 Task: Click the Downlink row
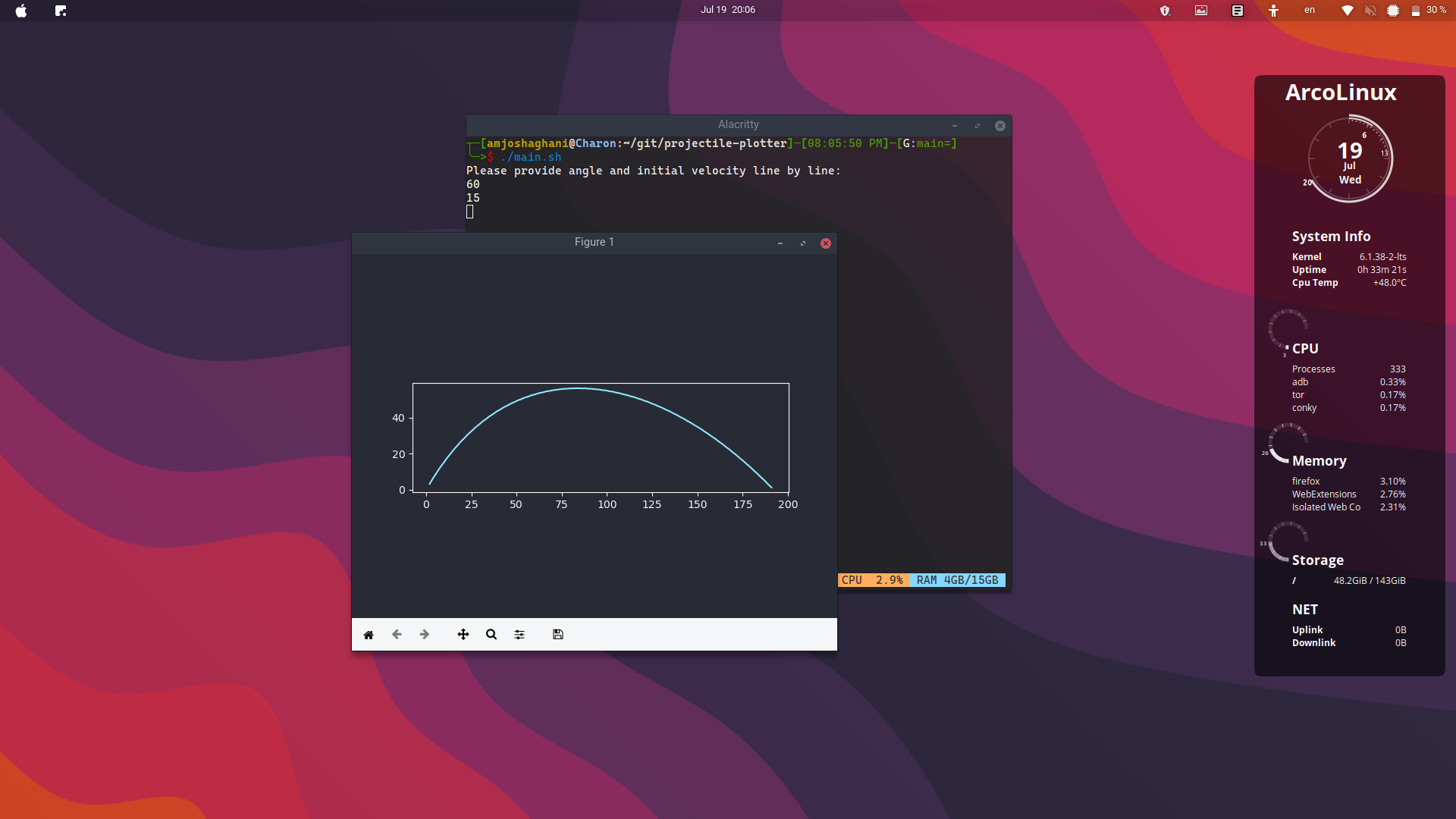1349,643
